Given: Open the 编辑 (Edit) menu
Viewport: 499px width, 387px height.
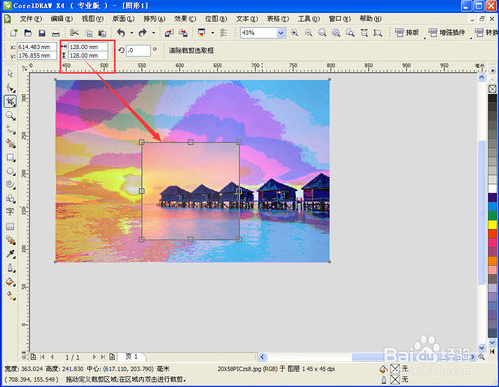Looking at the screenshot, I should click(62, 19).
